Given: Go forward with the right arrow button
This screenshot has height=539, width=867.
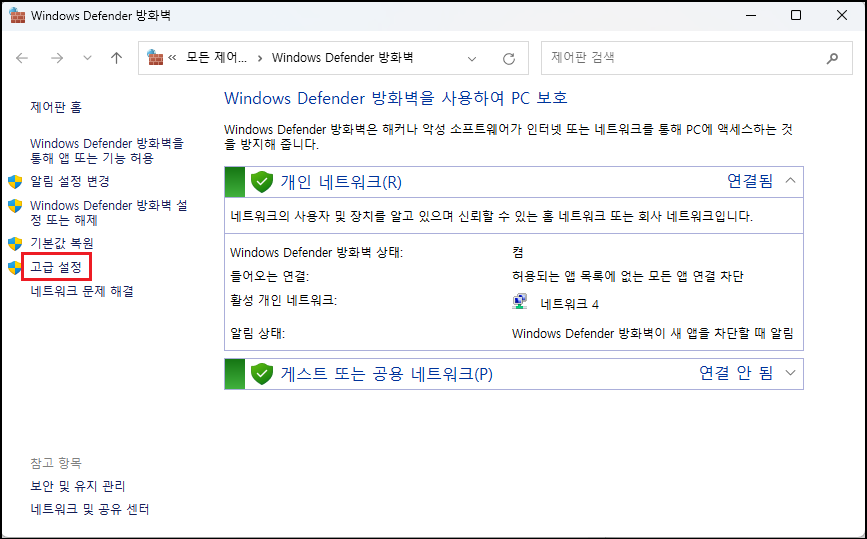Looking at the screenshot, I should (57, 58).
